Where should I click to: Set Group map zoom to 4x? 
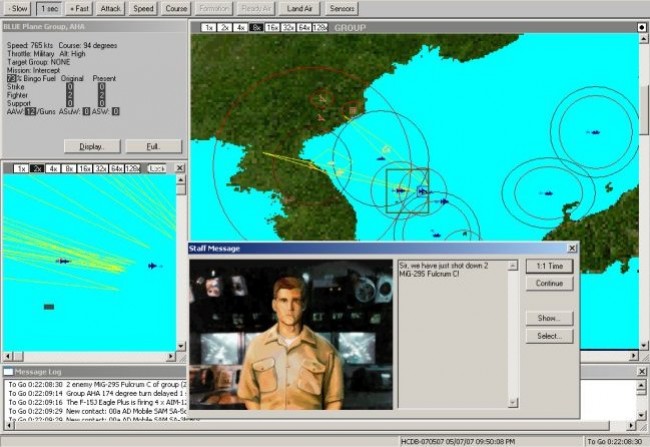240,28
